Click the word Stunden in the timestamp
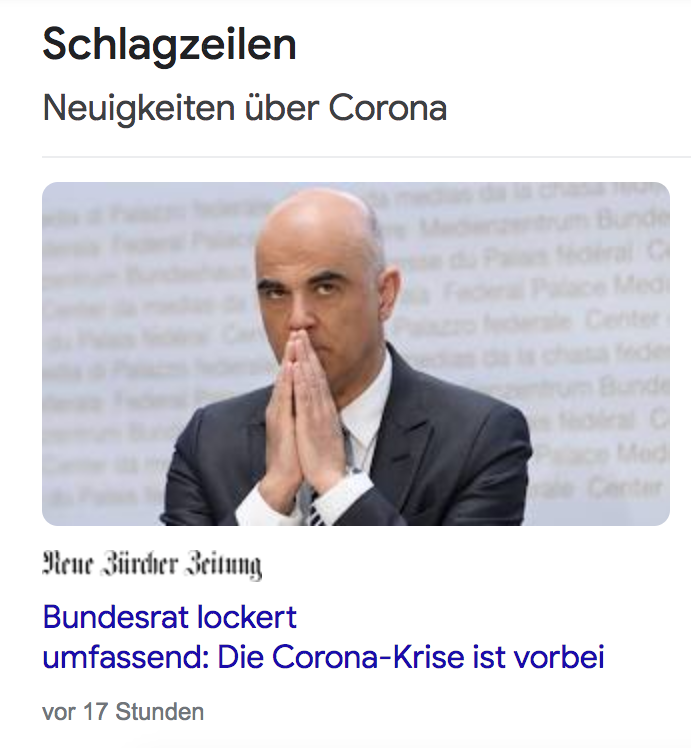 [x=159, y=712]
